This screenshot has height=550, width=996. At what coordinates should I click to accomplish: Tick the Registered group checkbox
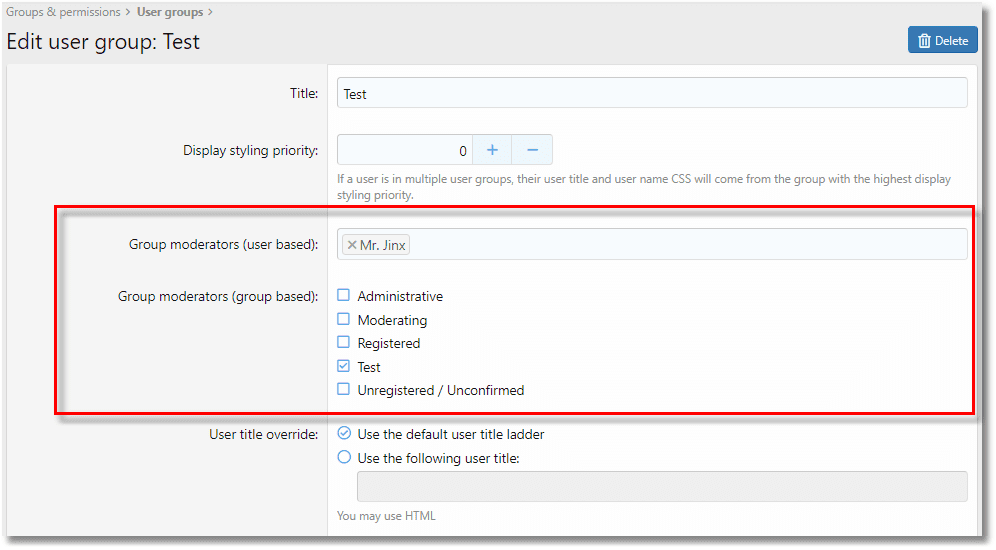click(x=344, y=343)
